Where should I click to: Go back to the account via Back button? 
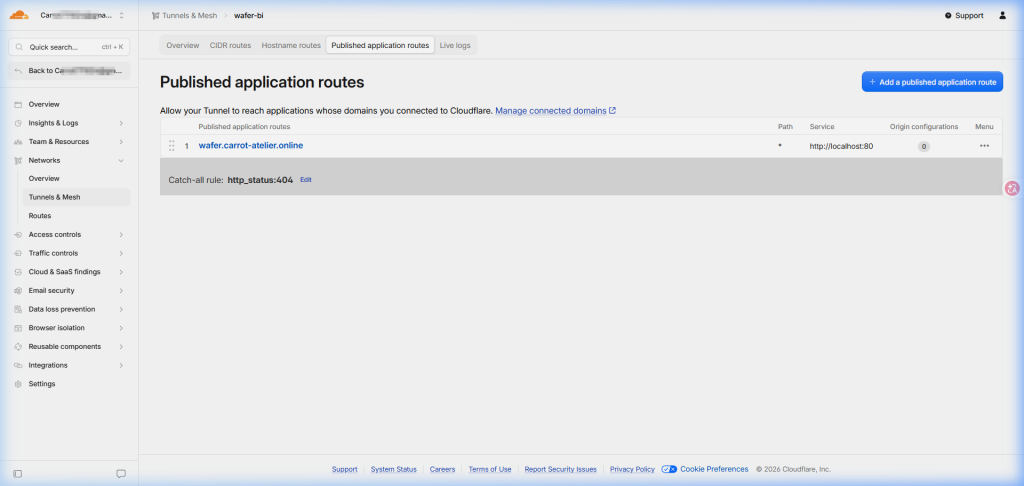(x=69, y=71)
